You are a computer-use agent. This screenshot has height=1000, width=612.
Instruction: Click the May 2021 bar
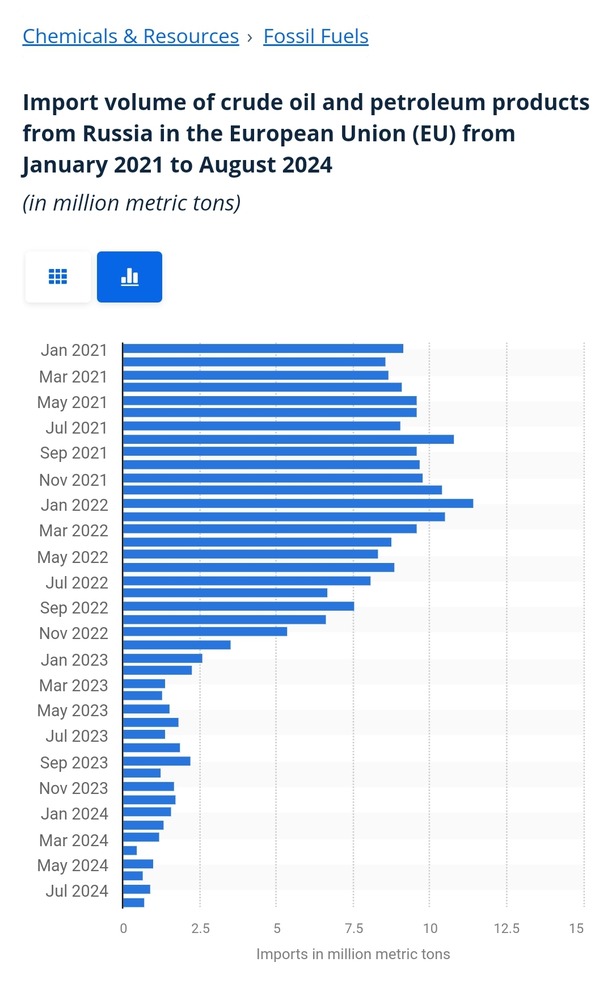click(x=269, y=400)
